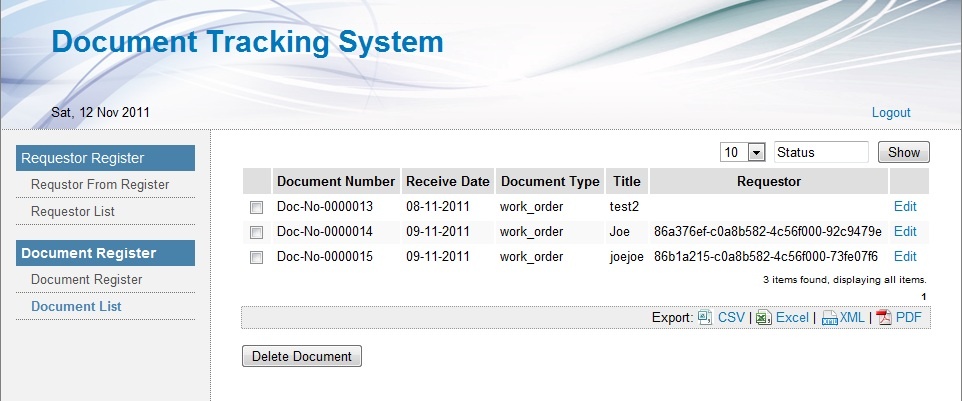Click requestor ID ending 73fe07f6

pos(766,256)
